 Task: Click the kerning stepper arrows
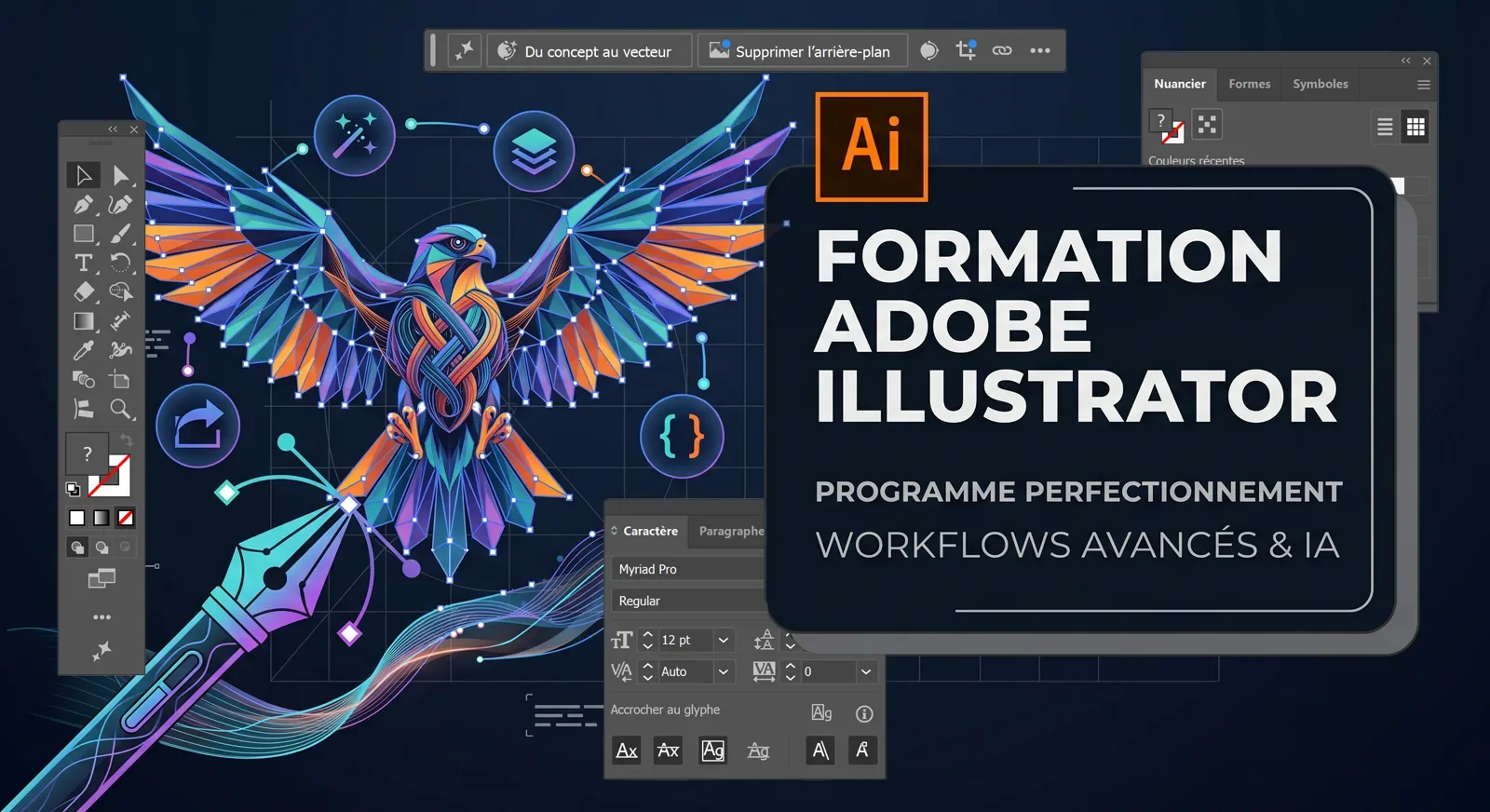pyautogui.click(x=648, y=671)
